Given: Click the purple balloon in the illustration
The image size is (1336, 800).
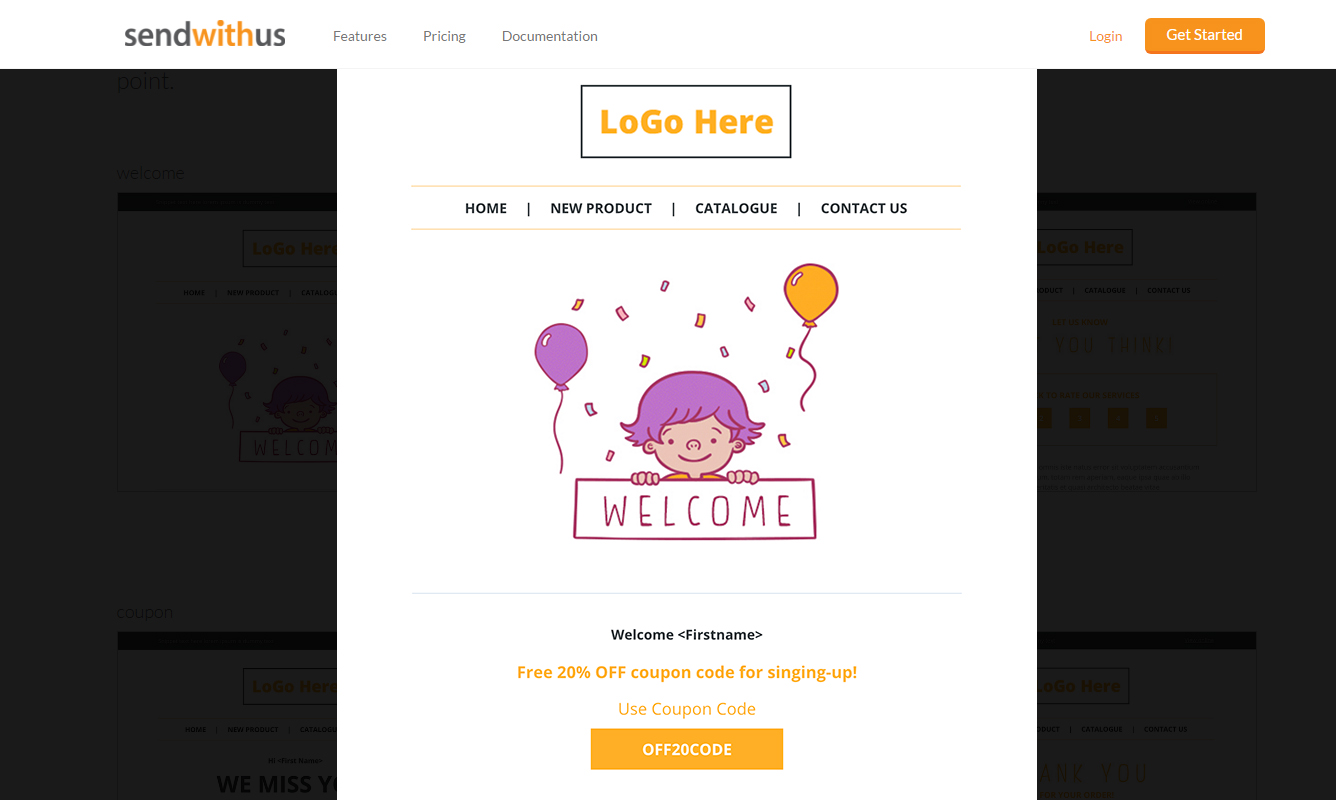Looking at the screenshot, I should (x=561, y=355).
